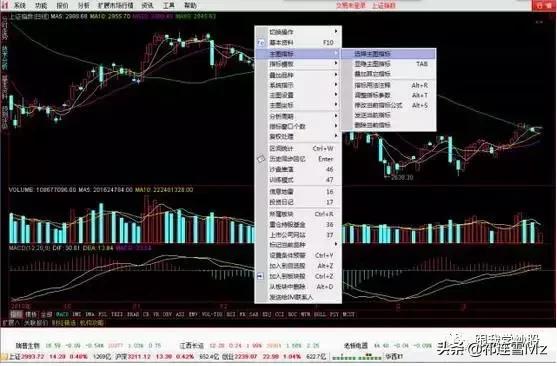The height and width of the screenshot is (366, 557).
Task: Open the 报价 menu
Action: click(x=62, y=5)
